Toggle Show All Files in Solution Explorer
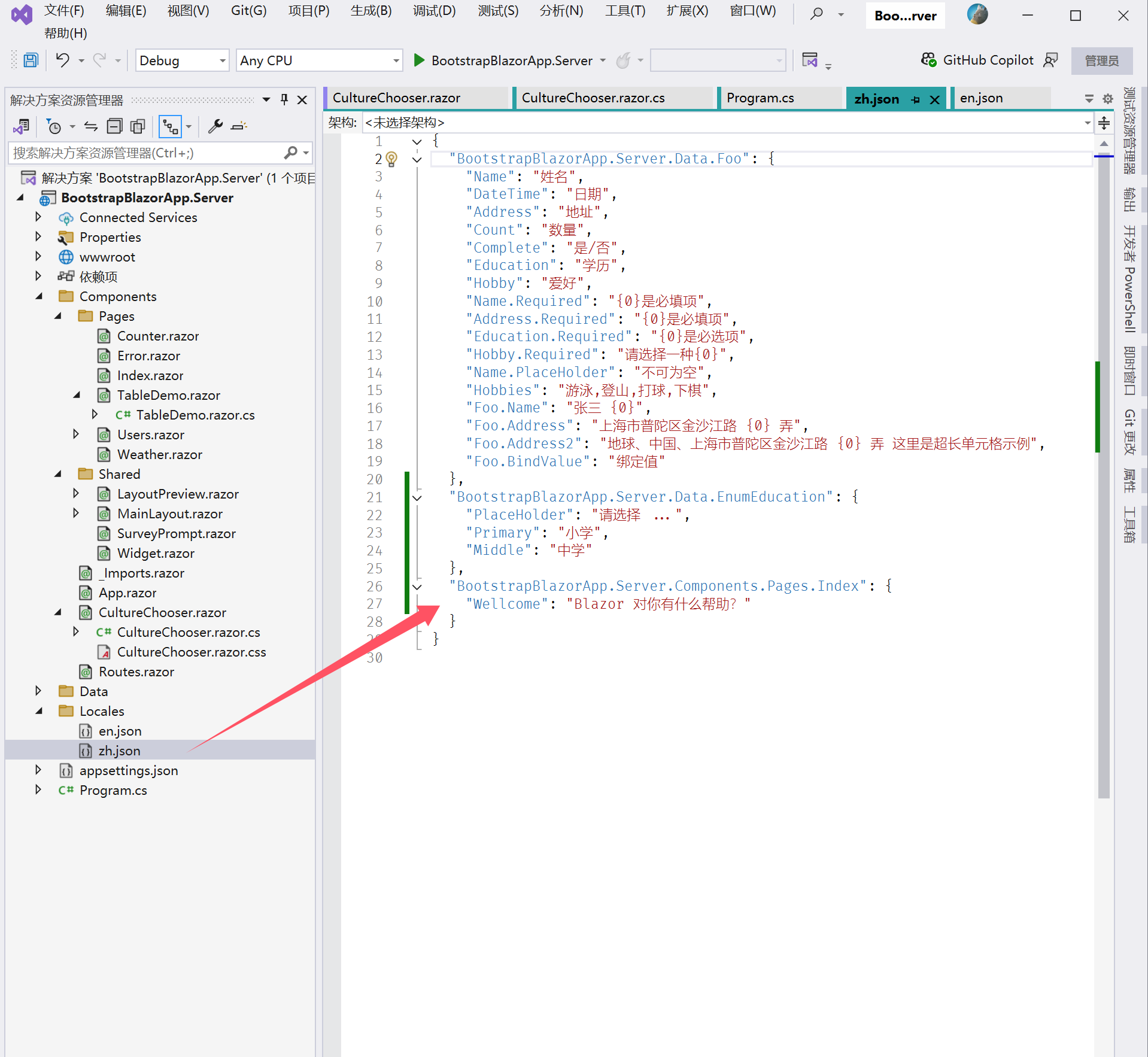1148x1057 pixels. coord(138,126)
